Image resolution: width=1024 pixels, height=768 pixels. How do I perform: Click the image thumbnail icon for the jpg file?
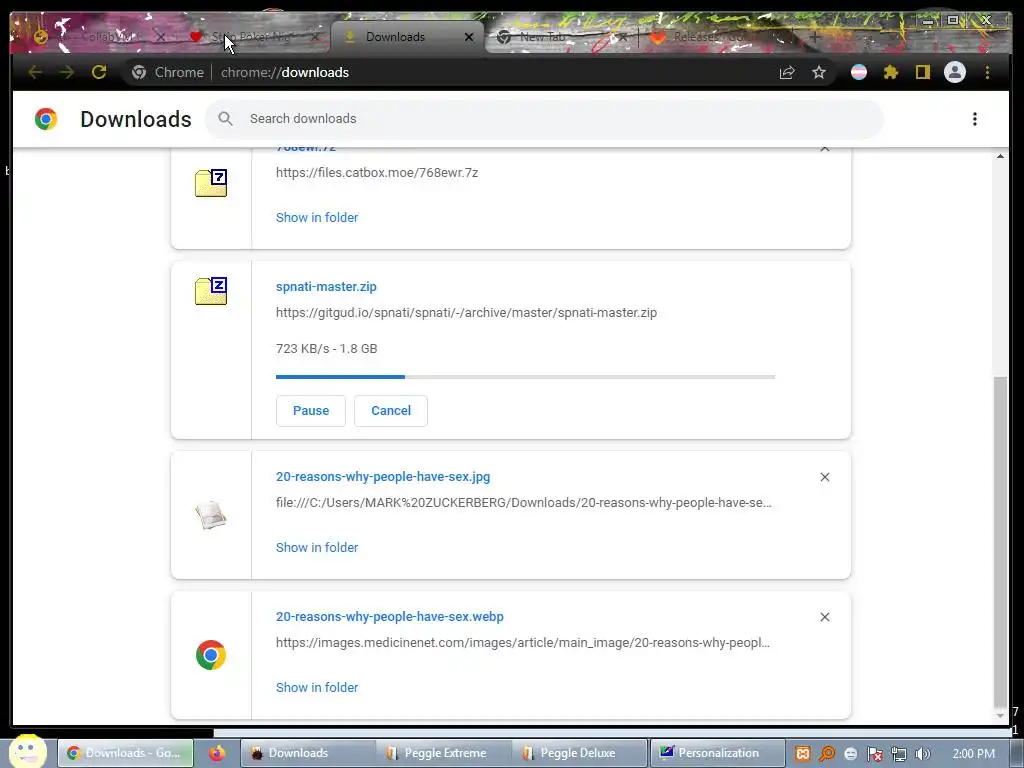click(x=211, y=515)
